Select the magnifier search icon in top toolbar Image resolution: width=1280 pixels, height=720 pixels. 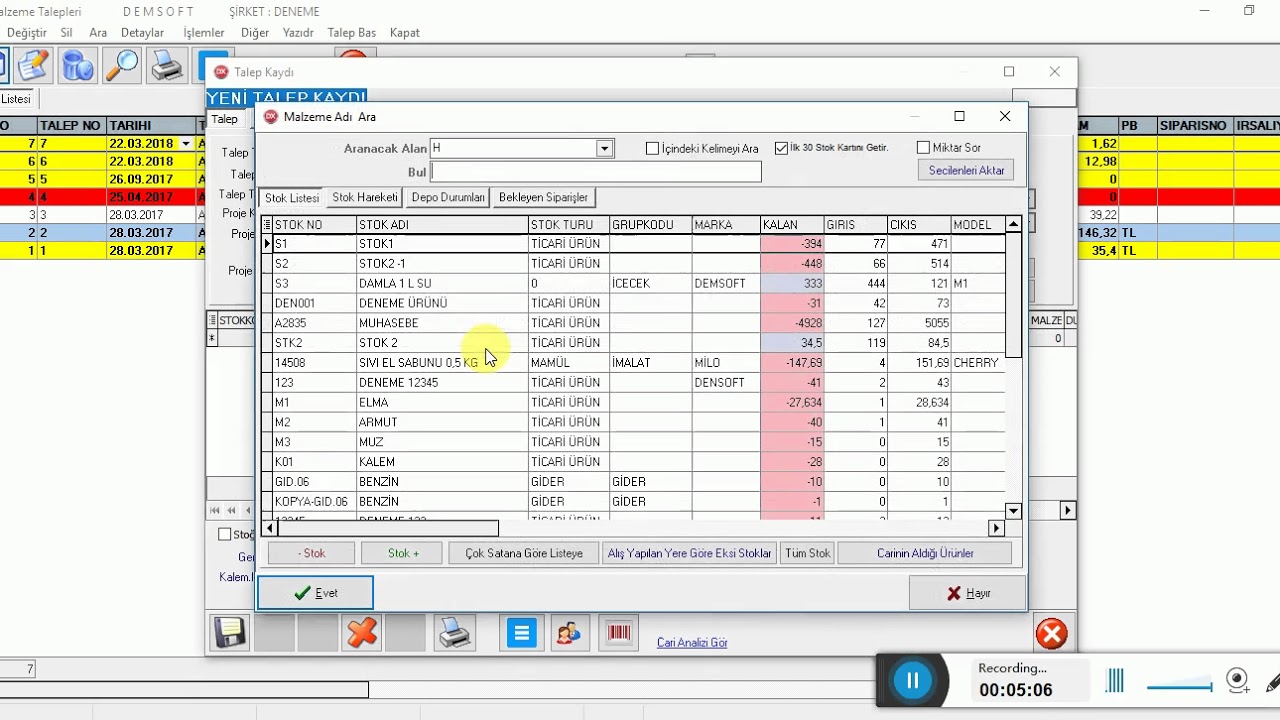122,64
